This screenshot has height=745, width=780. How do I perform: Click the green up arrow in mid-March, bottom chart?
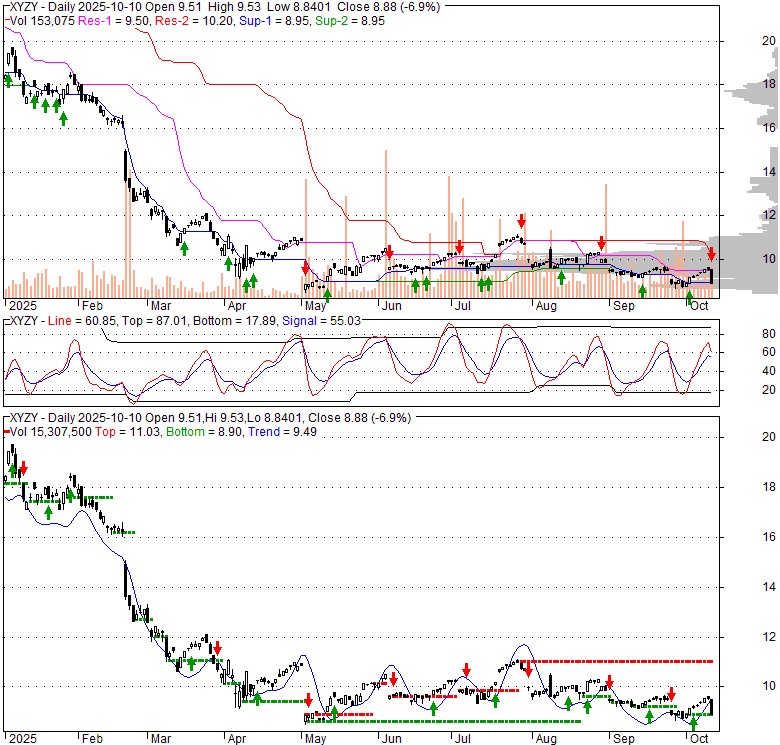coord(190,660)
